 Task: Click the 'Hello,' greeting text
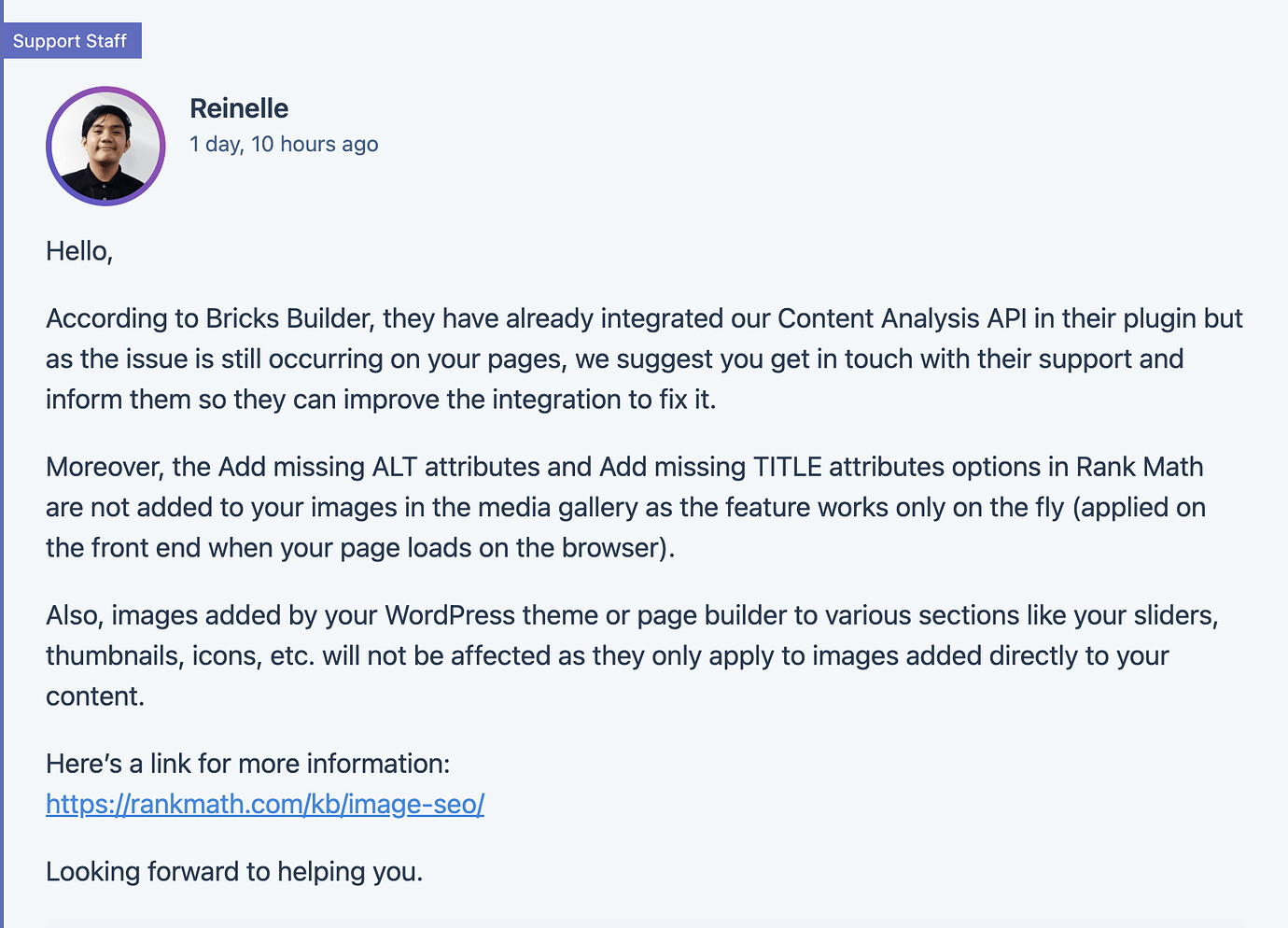(79, 251)
